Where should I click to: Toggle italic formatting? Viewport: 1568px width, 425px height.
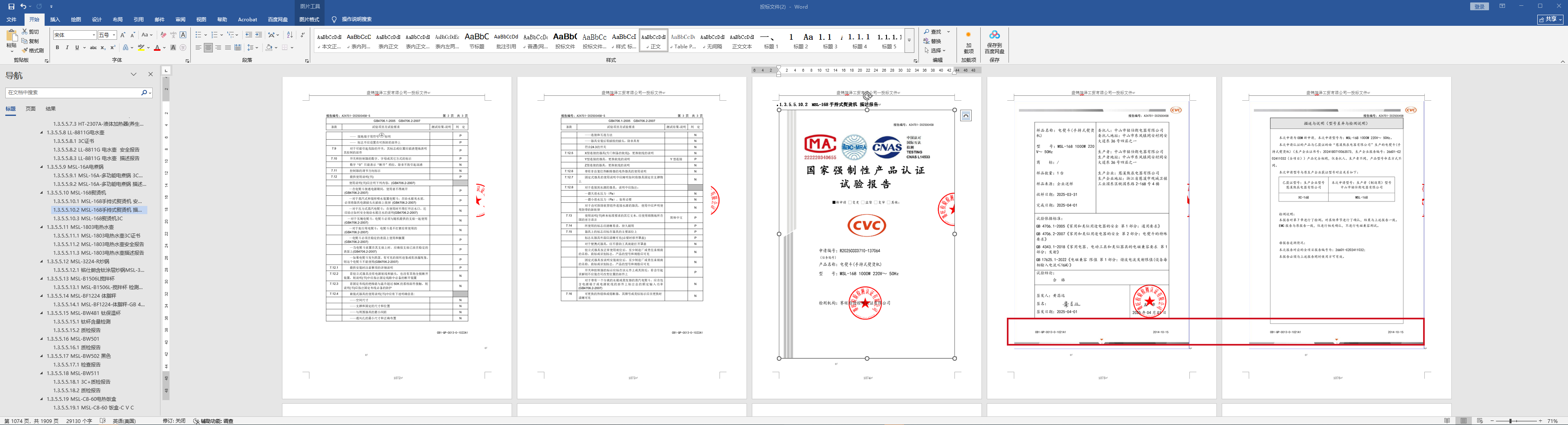click(68, 47)
